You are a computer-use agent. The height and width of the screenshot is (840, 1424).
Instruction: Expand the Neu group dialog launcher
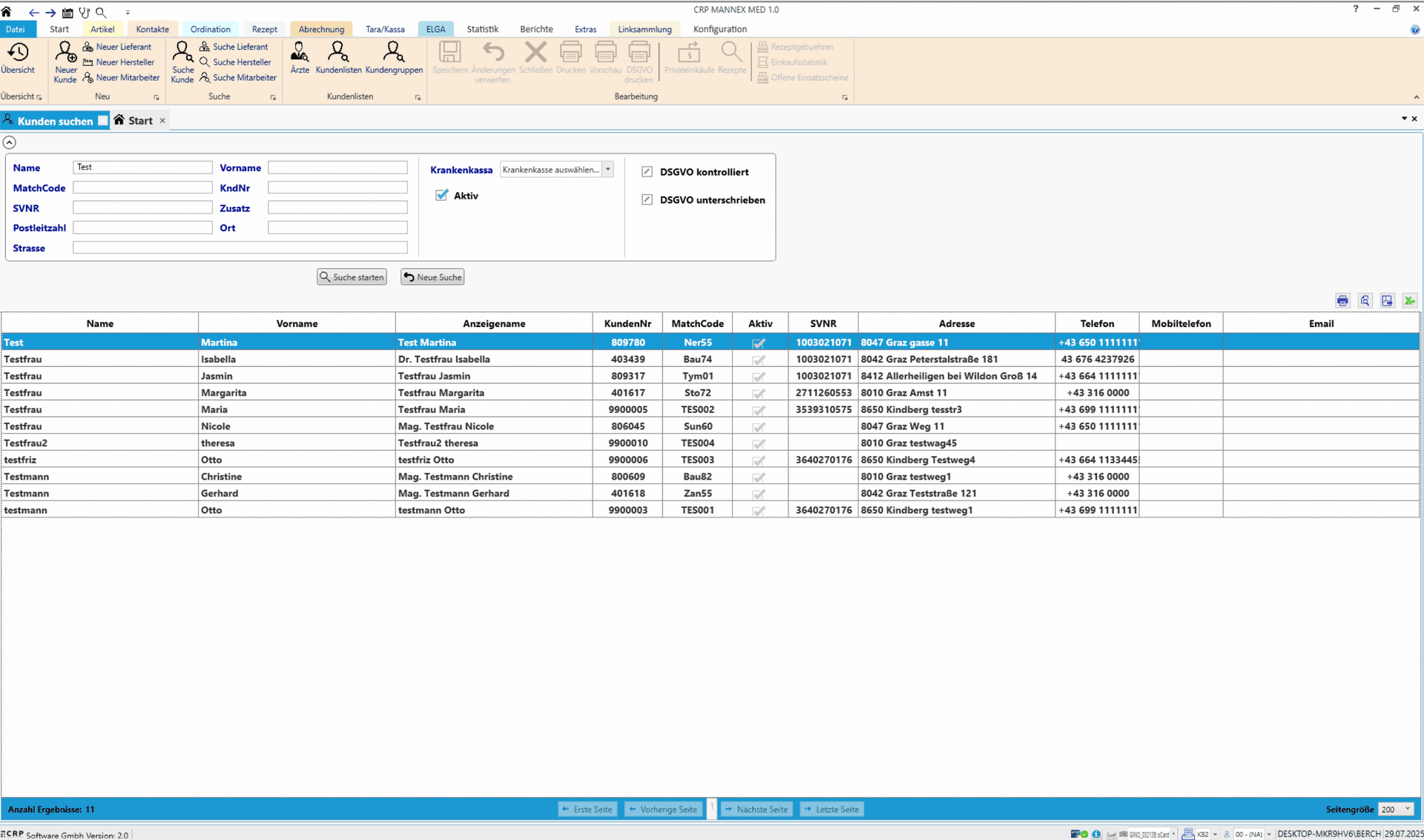pyautogui.click(x=156, y=97)
